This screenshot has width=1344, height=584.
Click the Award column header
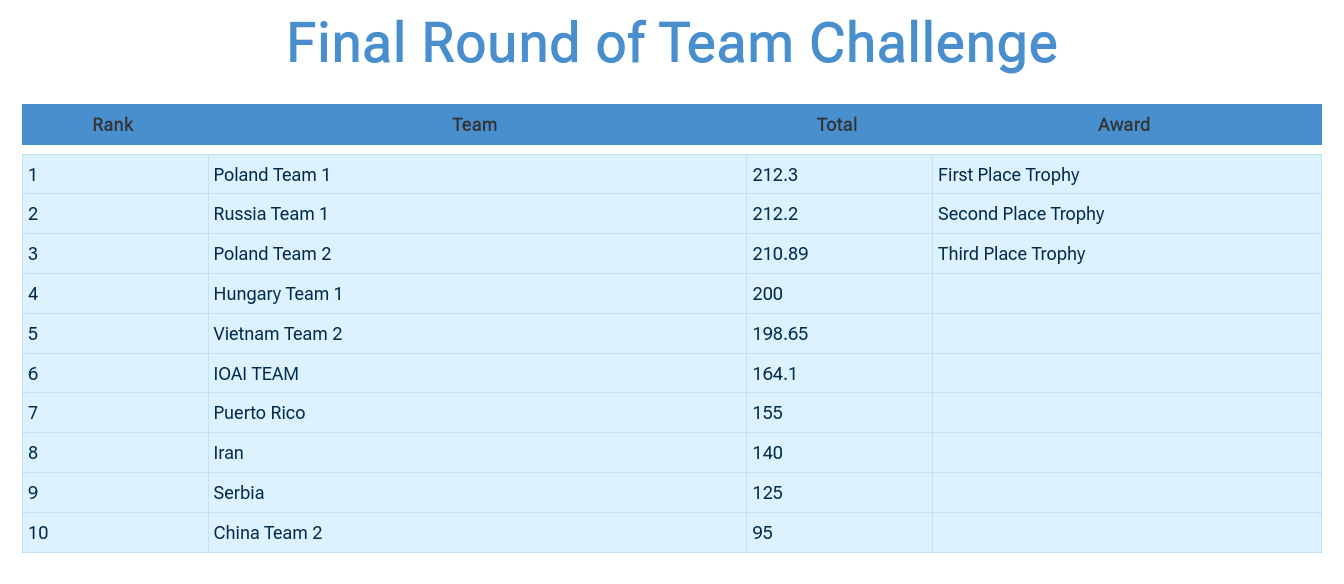[x=1124, y=125]
